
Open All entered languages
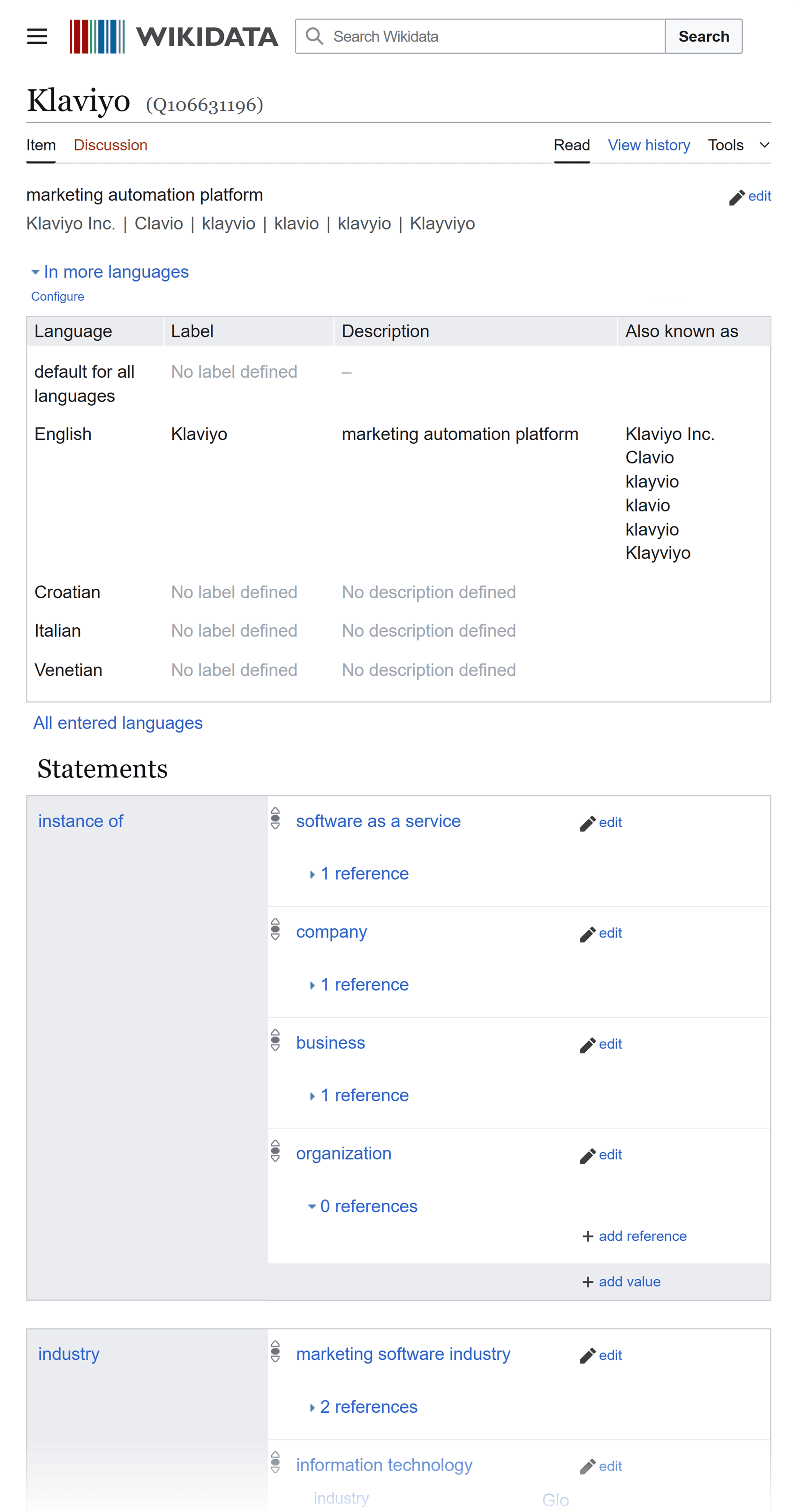tap(117, 722)
